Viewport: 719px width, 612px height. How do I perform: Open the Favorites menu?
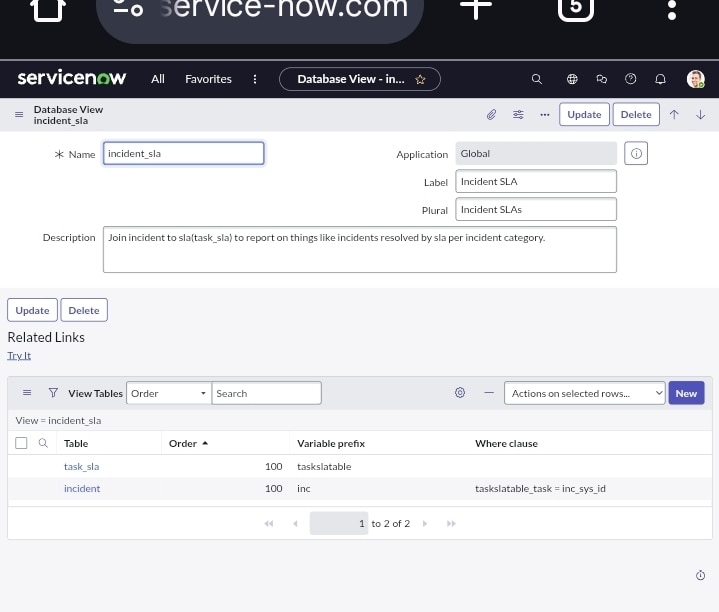pos(208,79)
